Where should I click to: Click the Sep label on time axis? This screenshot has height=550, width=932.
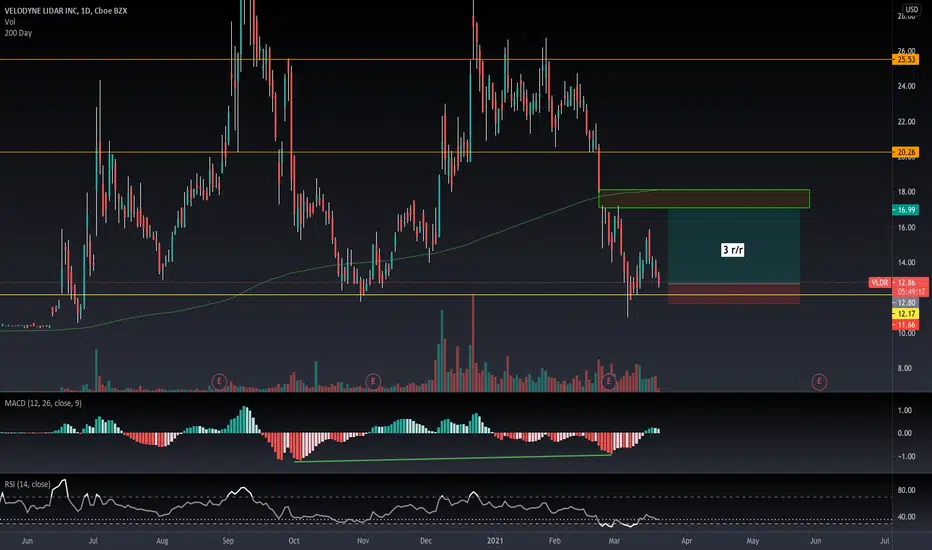coord(228,540)
